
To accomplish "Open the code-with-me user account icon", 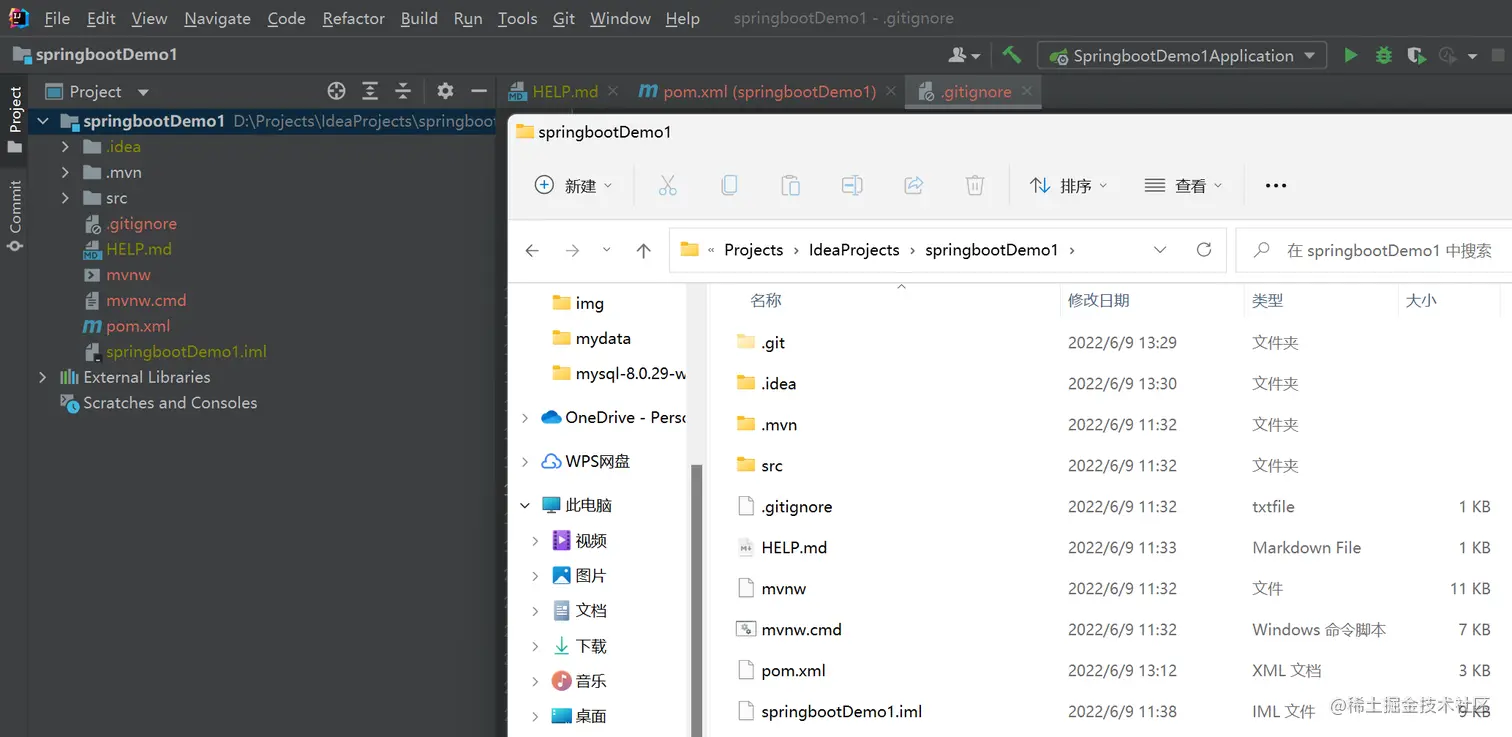I will click(x=964, y=56).
